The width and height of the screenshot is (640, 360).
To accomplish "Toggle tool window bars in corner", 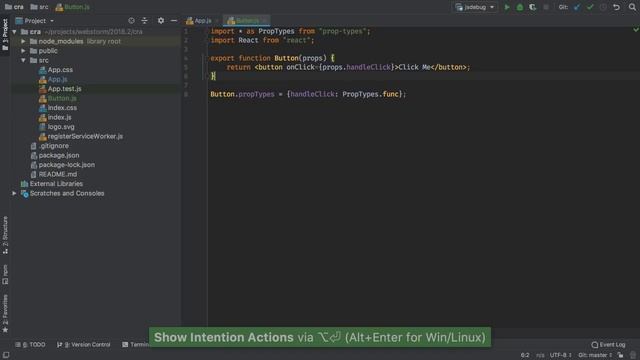I will pyautogui.click(x=6, y=355).
